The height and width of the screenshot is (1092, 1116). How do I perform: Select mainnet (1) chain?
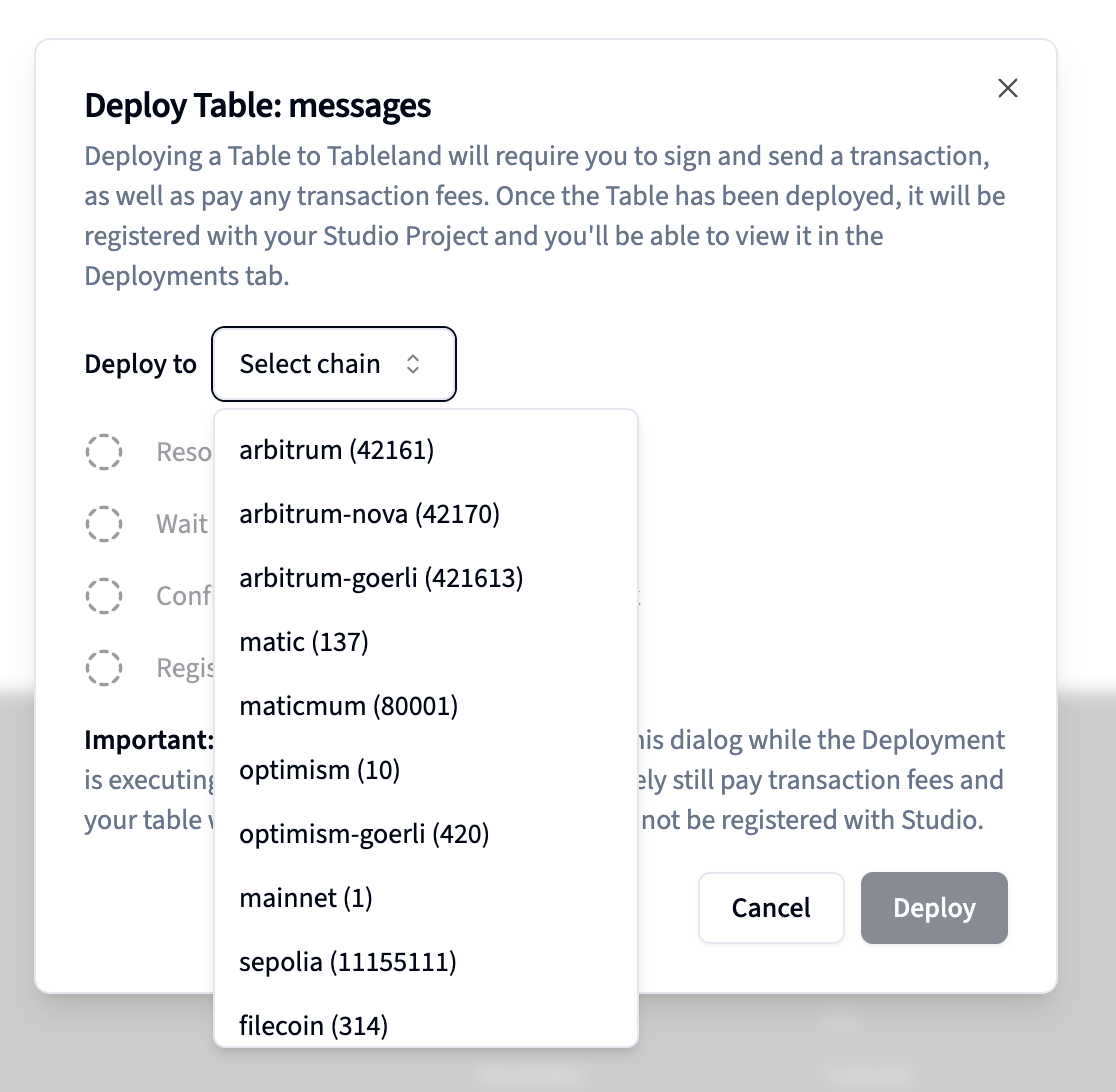pyautogui.click(x=306, y=898)
